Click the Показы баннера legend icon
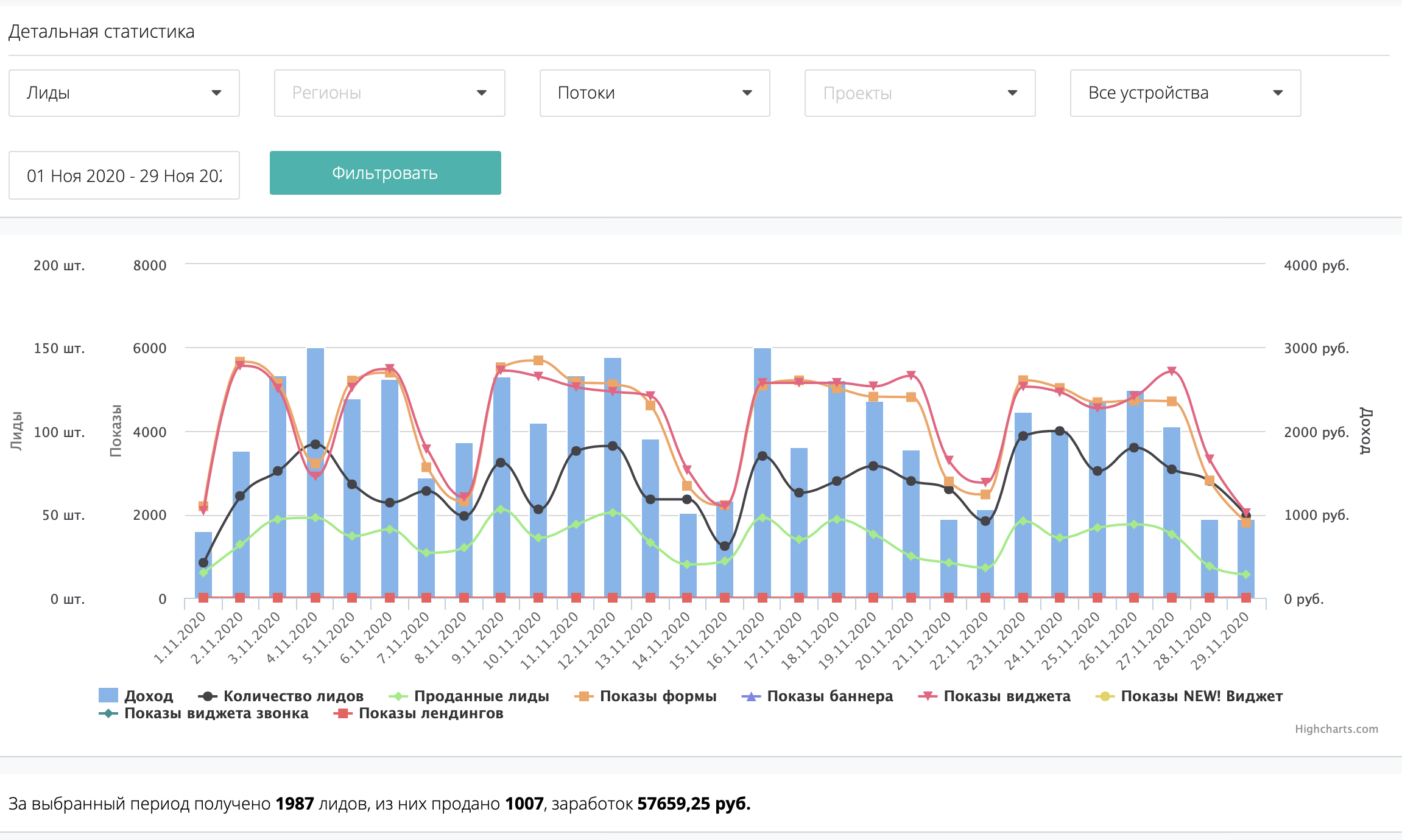This screenshot has width=1402, height=840. 751,696
